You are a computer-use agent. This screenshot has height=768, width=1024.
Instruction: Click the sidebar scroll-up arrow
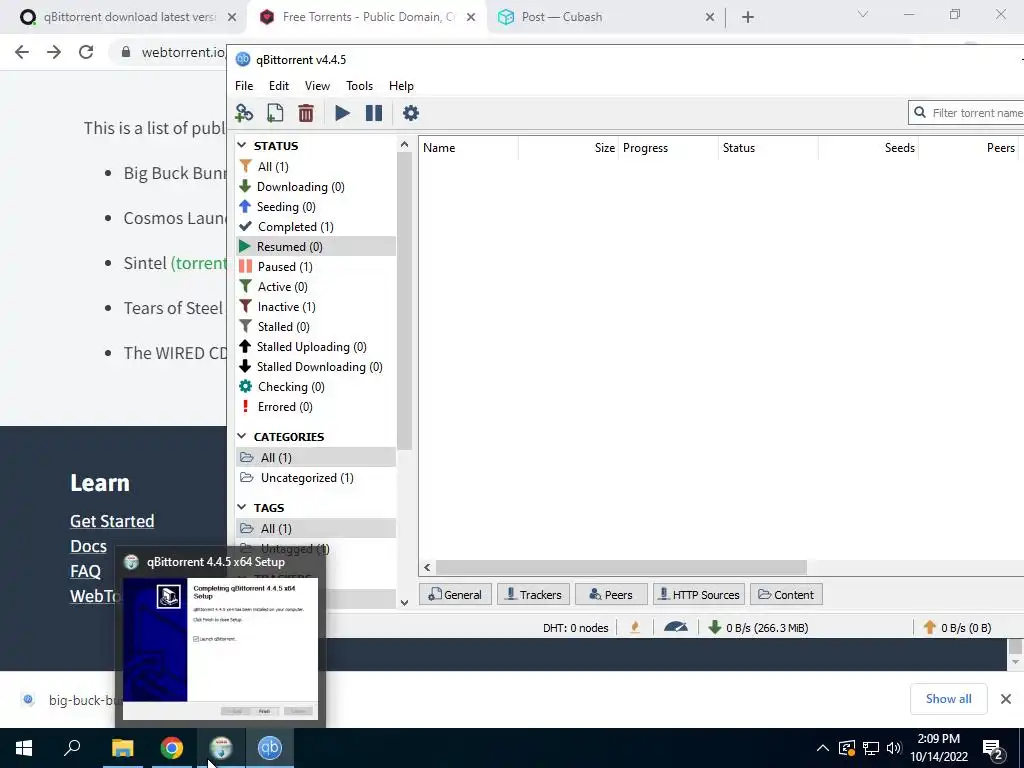tap(404, 144)
